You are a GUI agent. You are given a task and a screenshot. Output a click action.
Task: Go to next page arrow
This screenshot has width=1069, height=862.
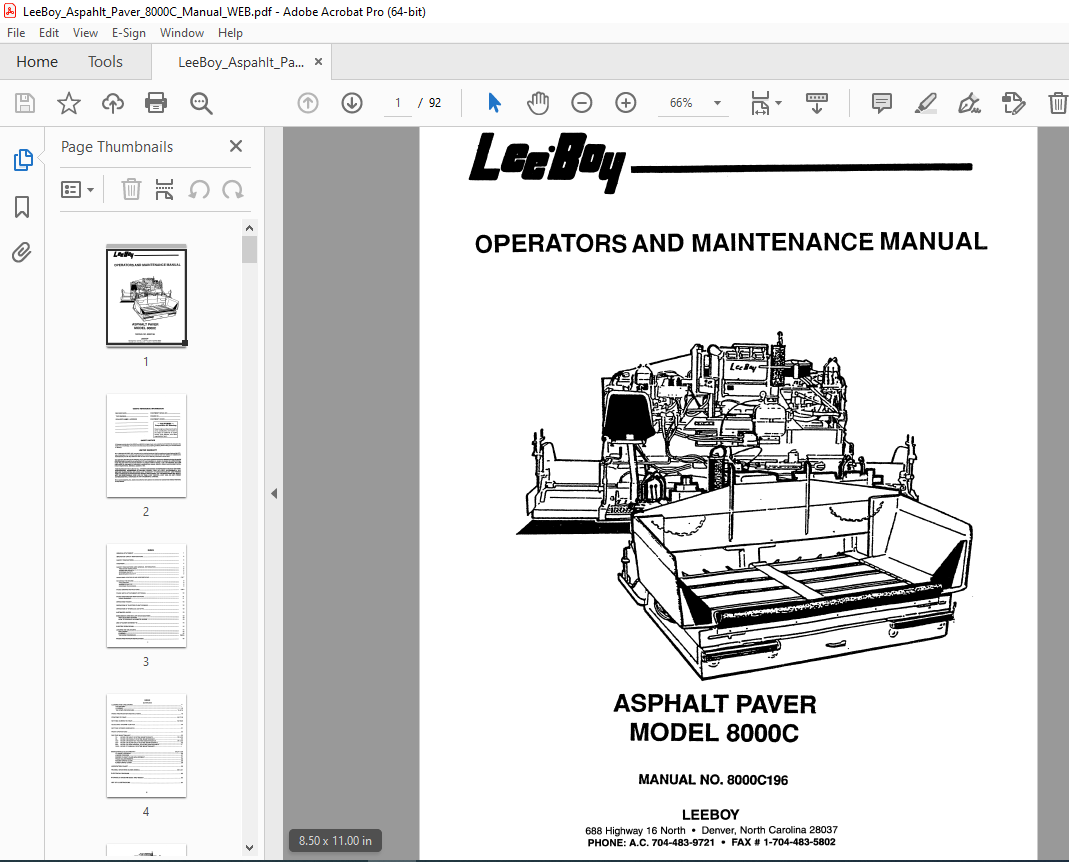(x=352, y=103)
